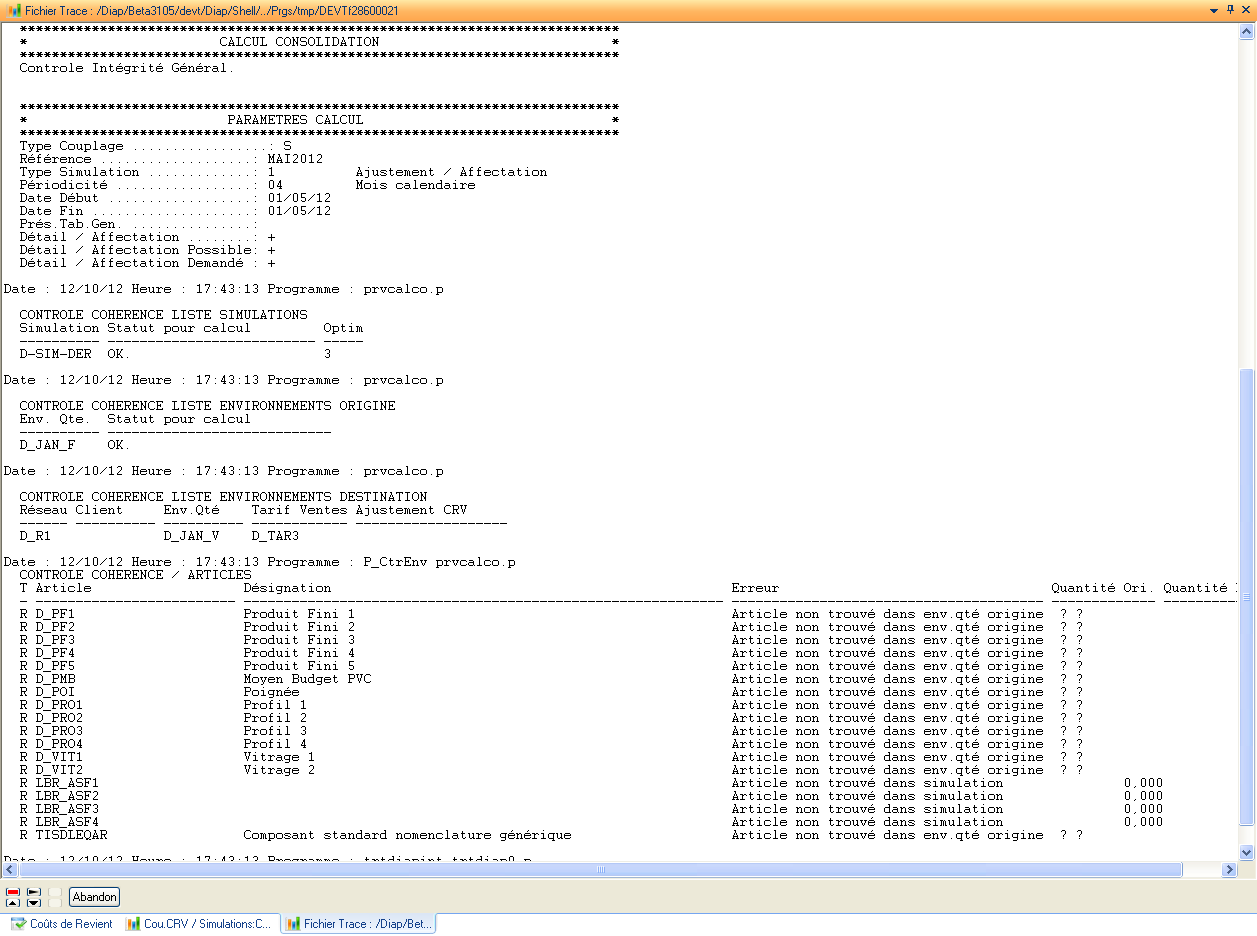Click the Cou.CRV Simulations bar-chart icon
1257x936 pixels.
(x=134, y=923)
